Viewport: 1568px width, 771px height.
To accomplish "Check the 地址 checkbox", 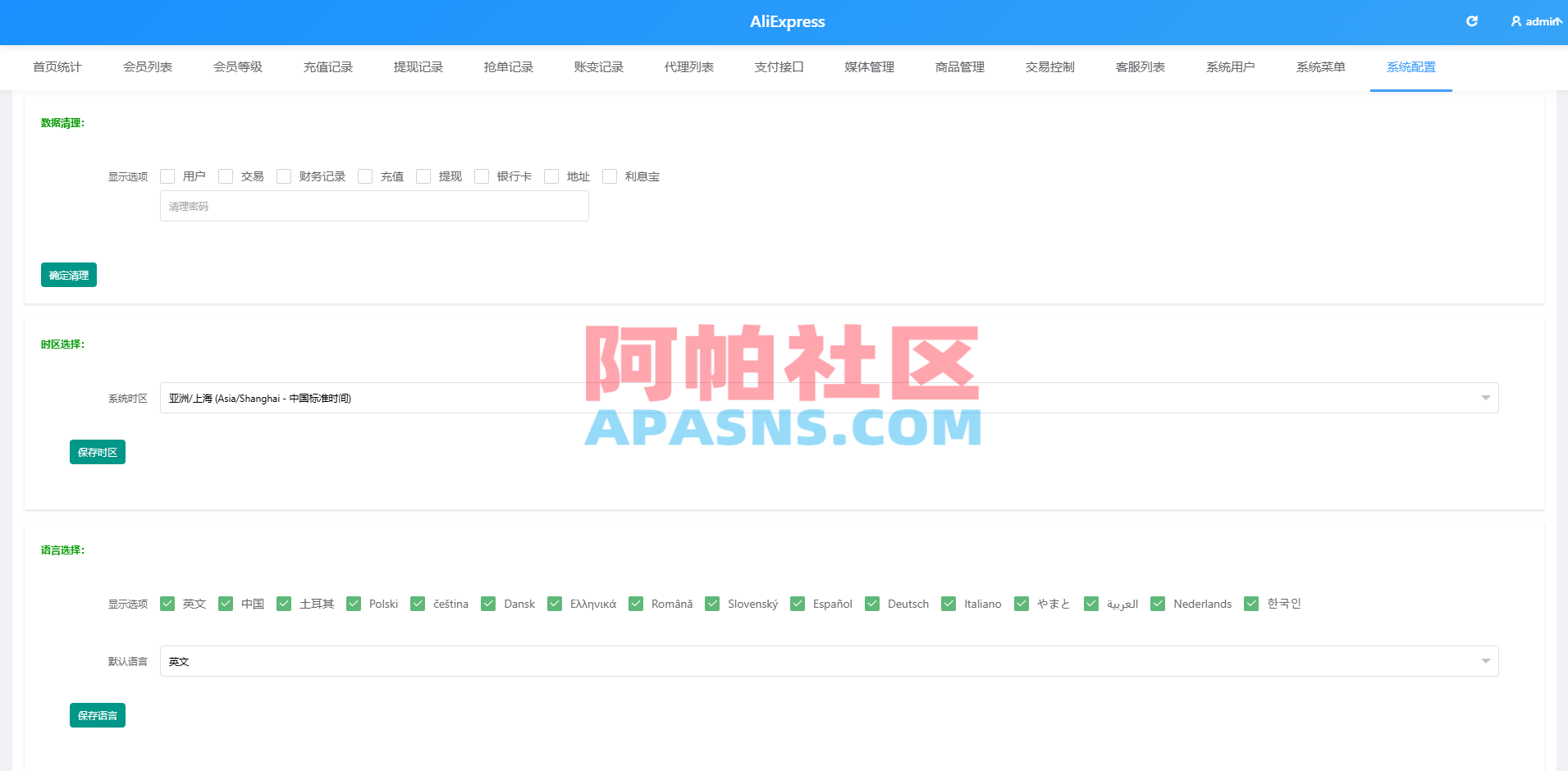I will pos(551,176).
